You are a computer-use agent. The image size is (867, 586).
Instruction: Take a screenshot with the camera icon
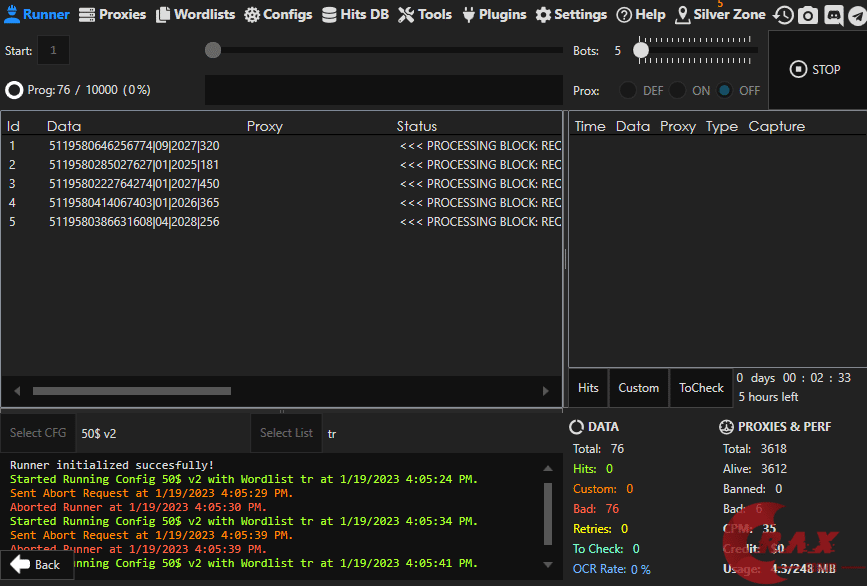(808, 15)
